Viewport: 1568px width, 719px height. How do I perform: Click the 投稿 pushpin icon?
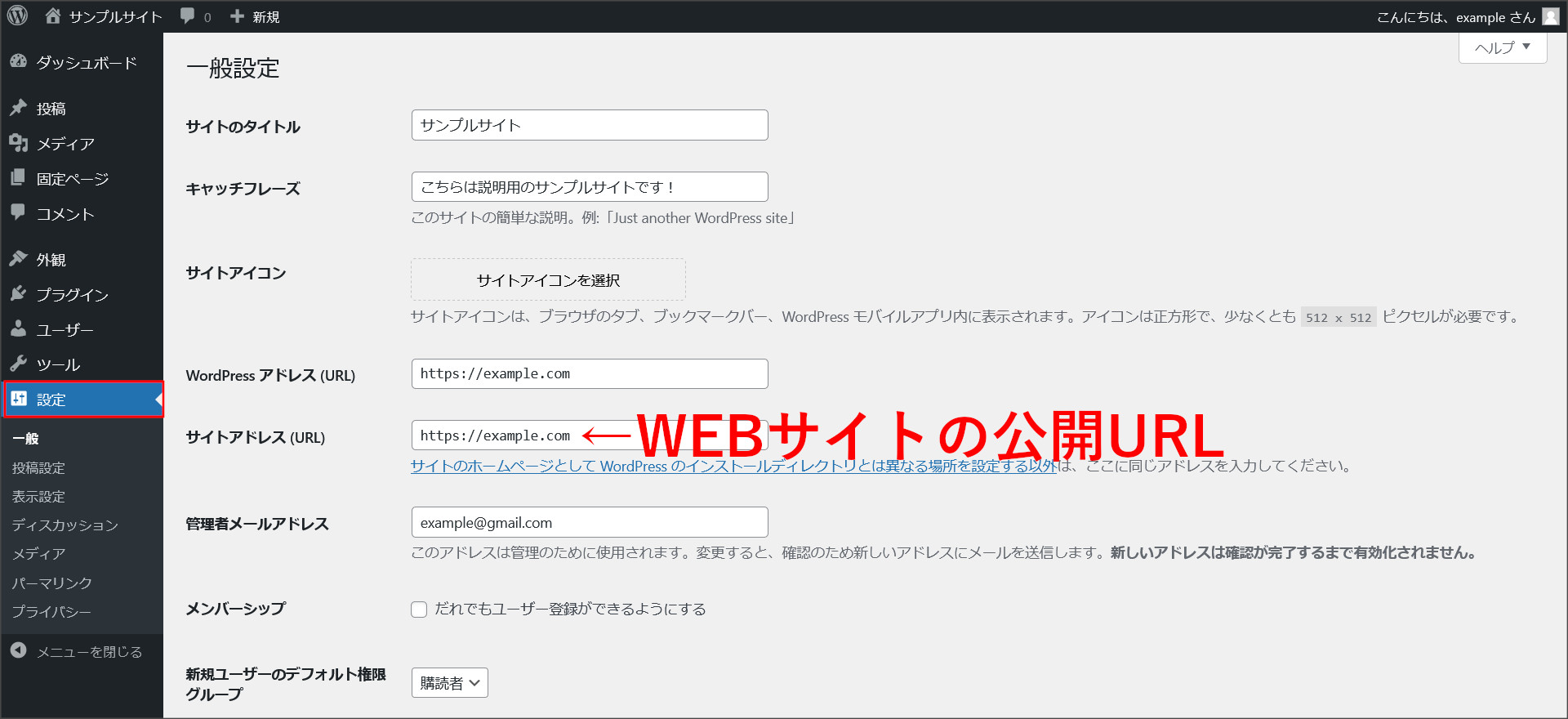pos(18,108)
